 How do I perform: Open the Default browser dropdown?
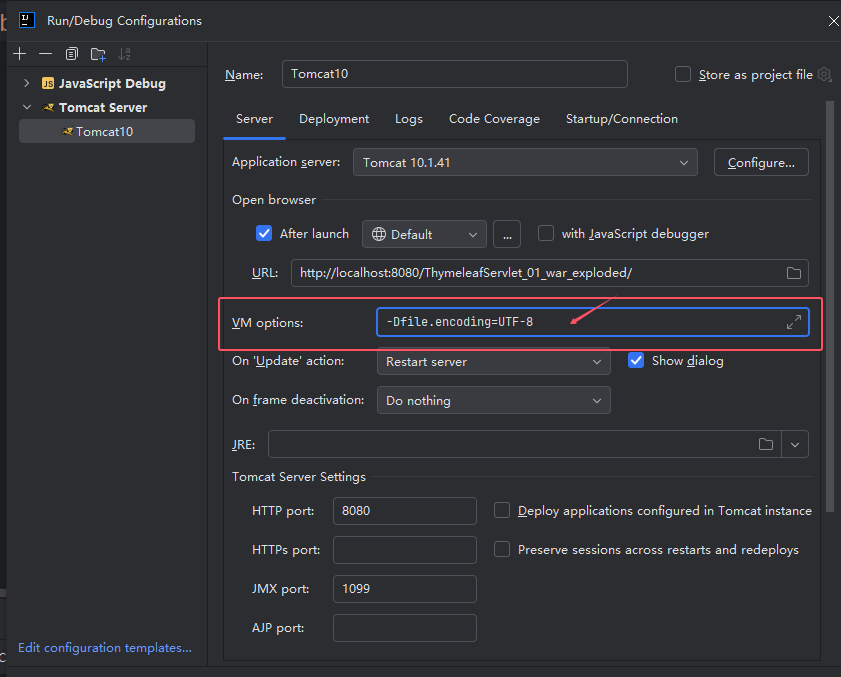[x=424, y=234]
